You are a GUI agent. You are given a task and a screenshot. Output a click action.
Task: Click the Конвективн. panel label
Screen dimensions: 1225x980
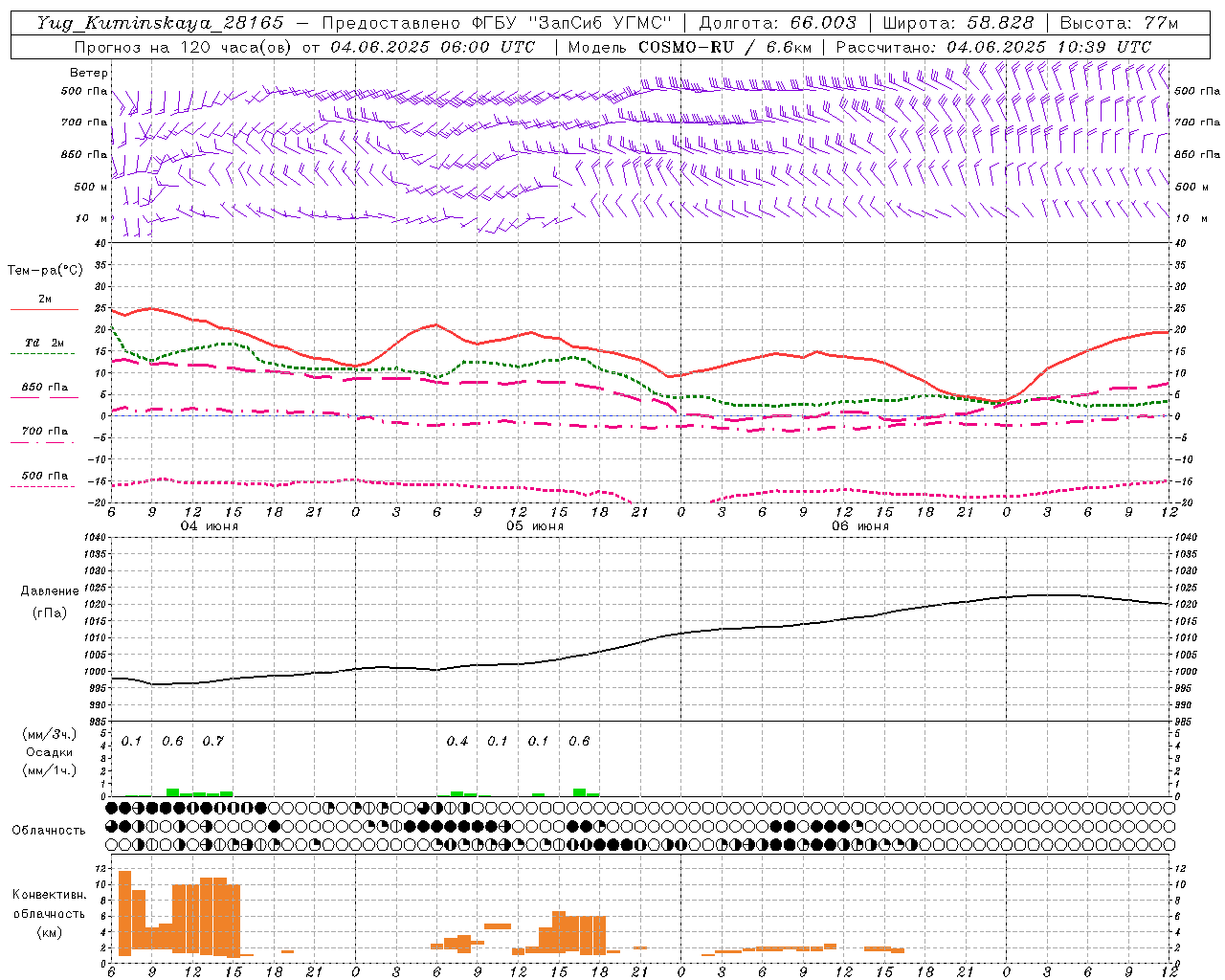click(49, 895)
